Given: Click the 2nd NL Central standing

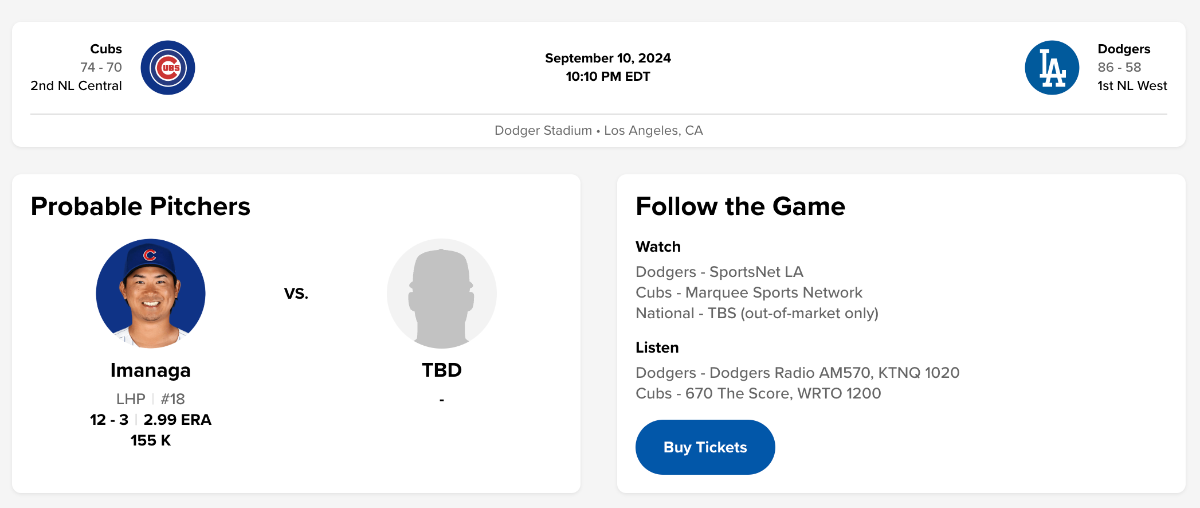Looking at the screenshot, I should click(76, 86).
